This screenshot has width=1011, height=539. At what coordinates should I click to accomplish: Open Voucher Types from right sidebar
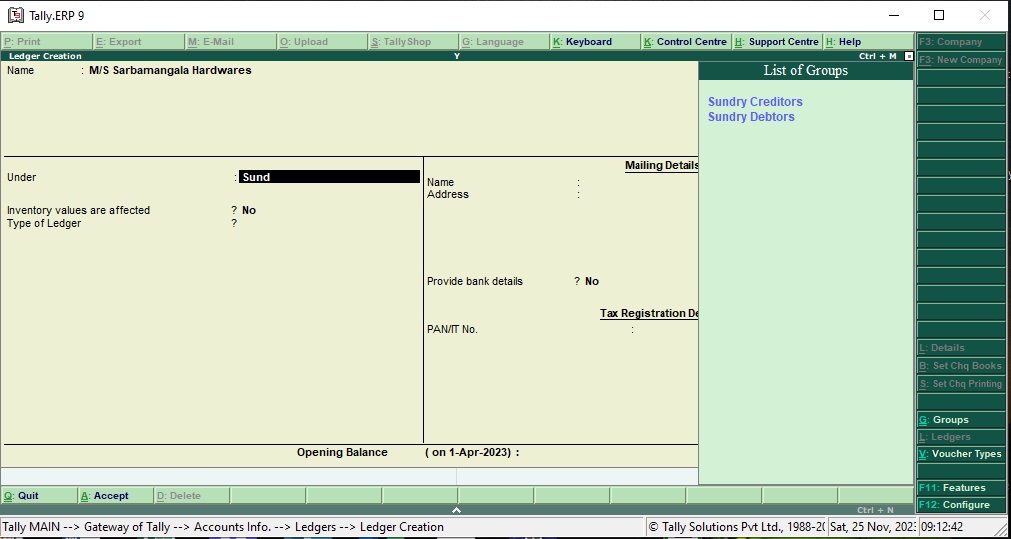click(x=961, y=454)
